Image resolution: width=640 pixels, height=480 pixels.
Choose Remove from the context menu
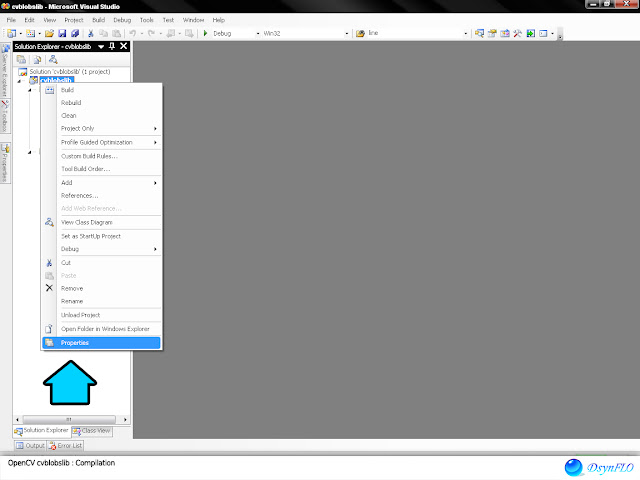[102, 289]
